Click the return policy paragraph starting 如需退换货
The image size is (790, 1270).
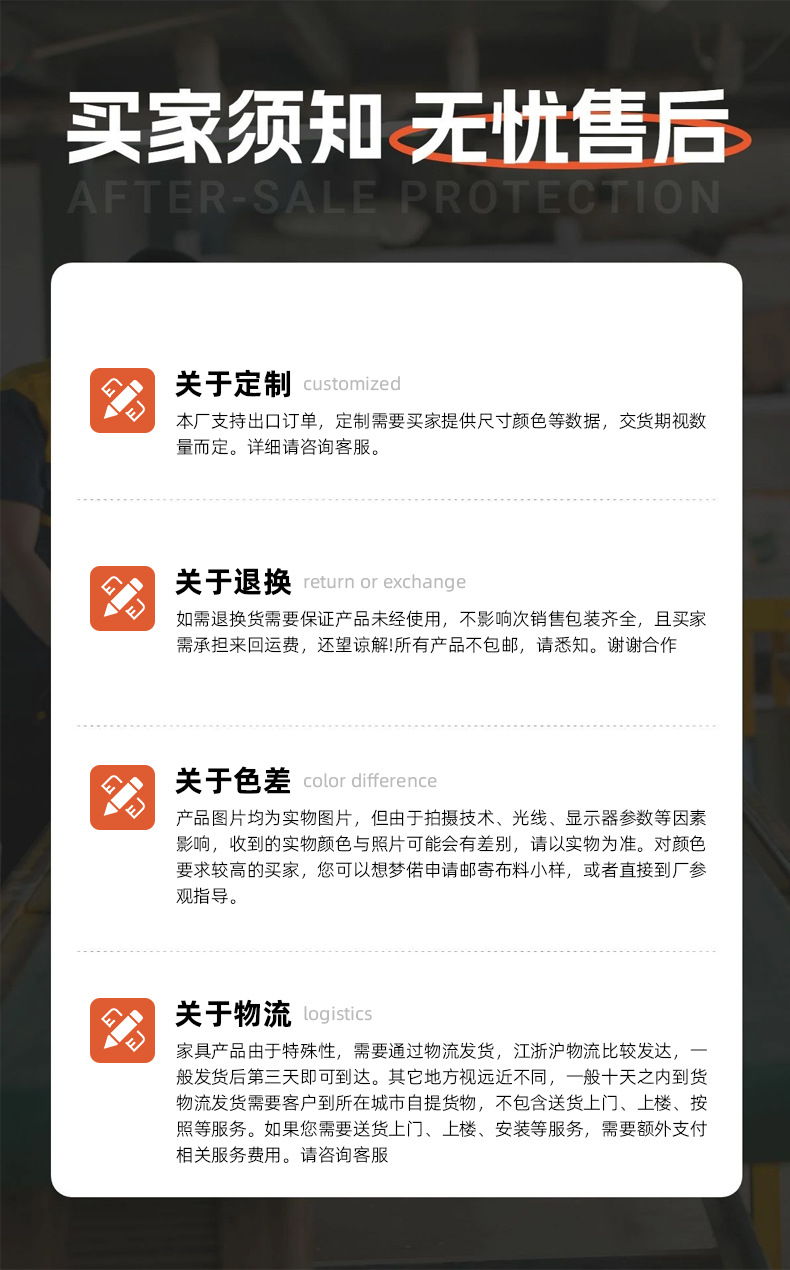pyautogui.click(x=441, y=632)
